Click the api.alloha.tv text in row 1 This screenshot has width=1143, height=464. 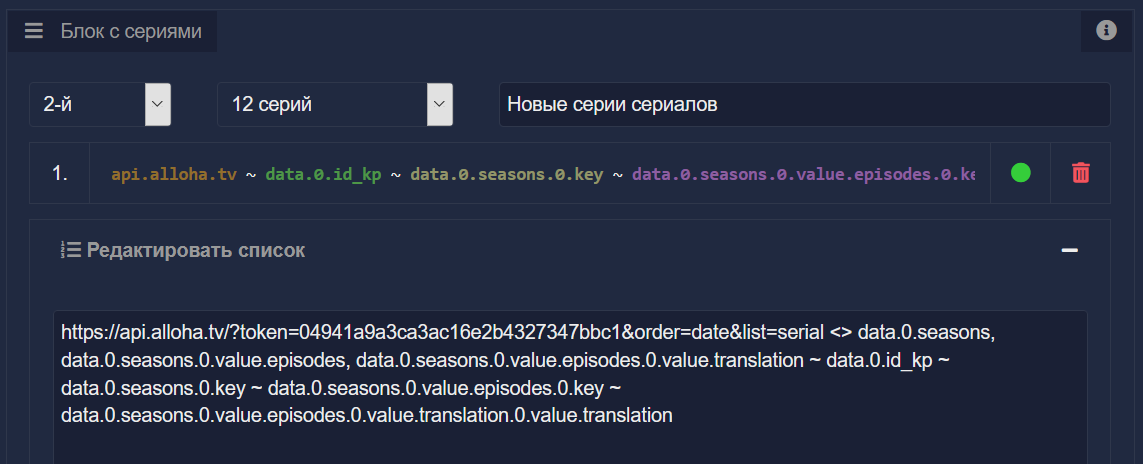174,174
